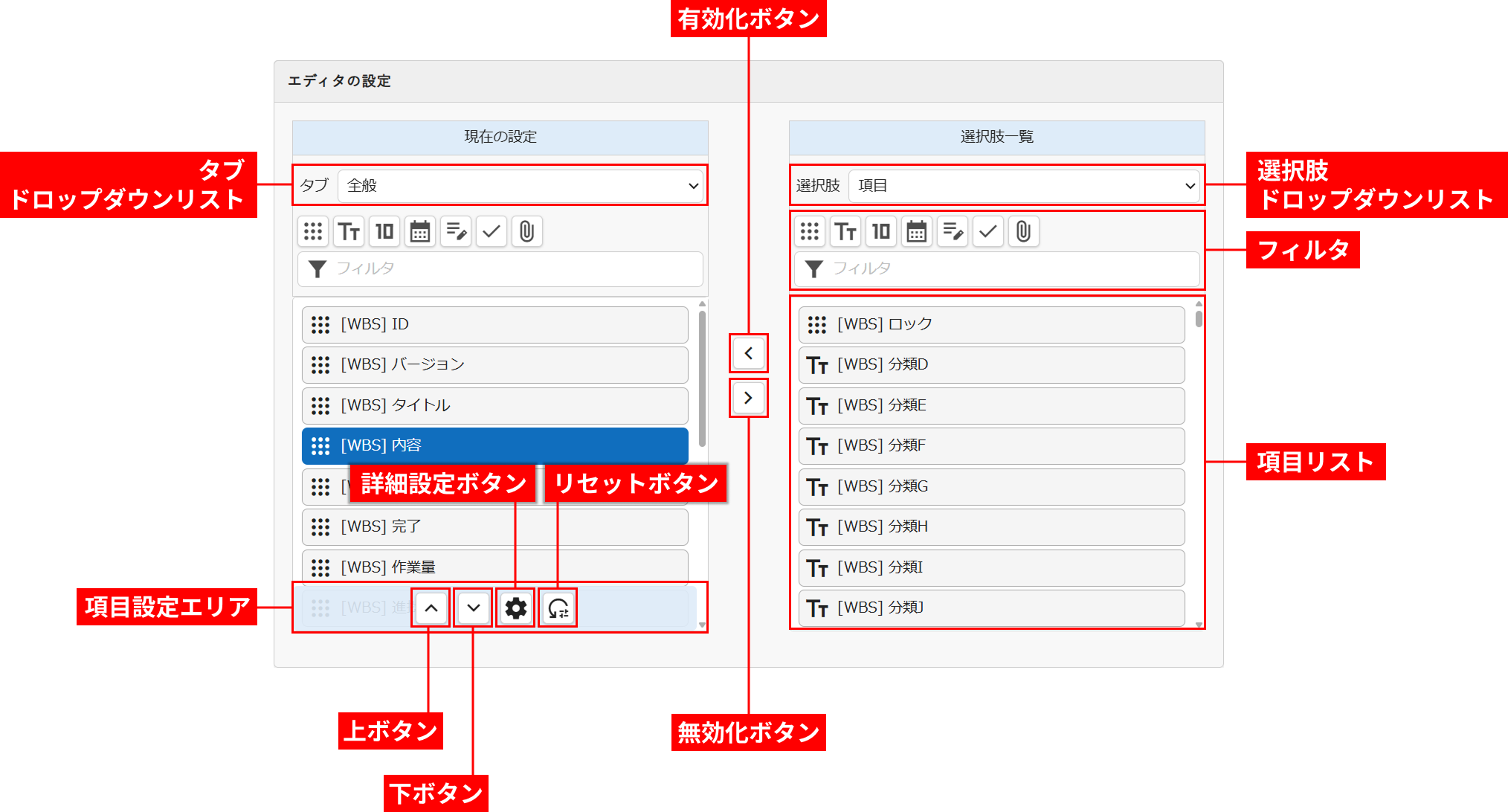
Task: Select the [WBS] 分類J item
Action: tap(992, 608)
